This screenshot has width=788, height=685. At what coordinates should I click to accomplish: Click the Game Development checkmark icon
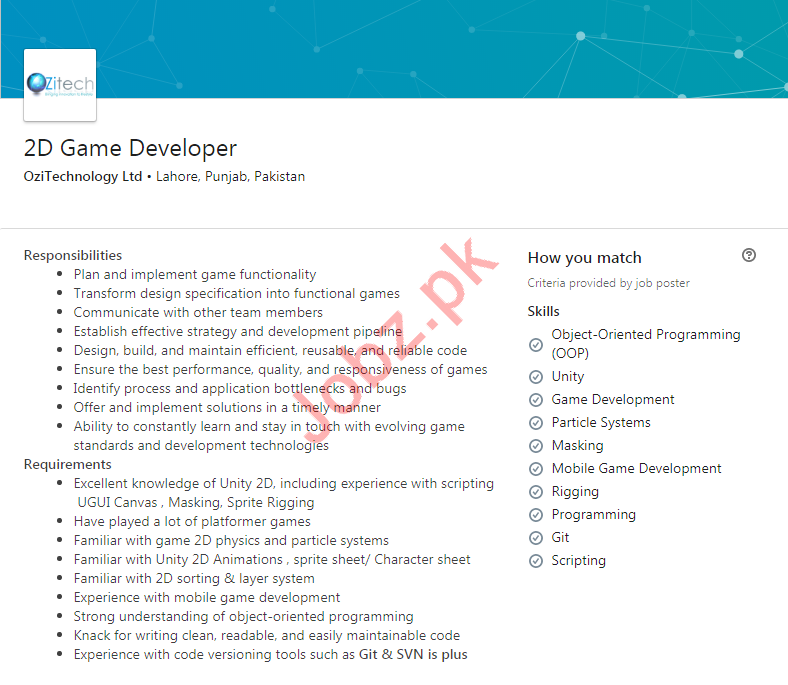(x=536, y=400)
